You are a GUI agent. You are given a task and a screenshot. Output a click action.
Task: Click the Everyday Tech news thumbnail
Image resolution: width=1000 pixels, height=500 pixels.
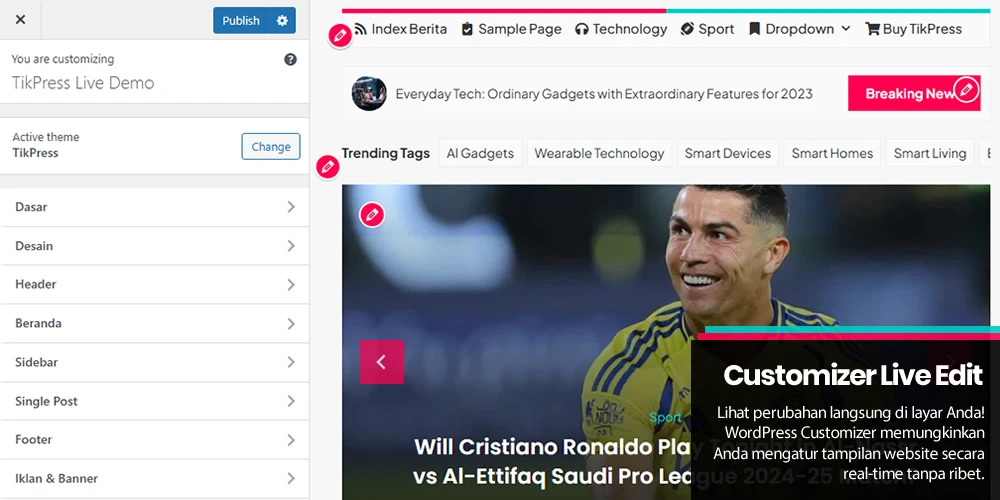pyautogui.click(x=369, y=94)
